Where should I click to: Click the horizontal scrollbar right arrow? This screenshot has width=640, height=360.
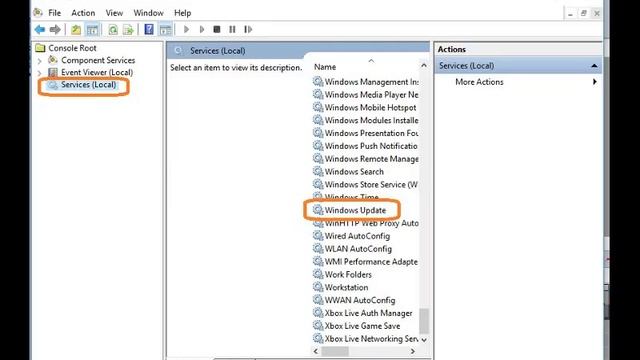pos(413,351)
